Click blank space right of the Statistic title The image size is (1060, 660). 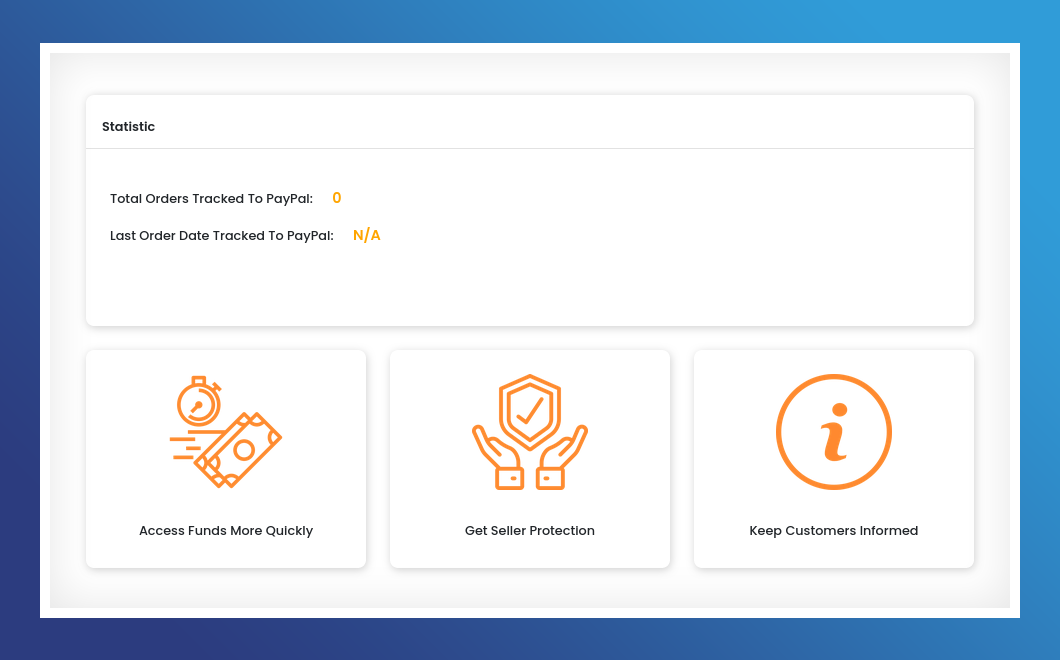tap(560, 125)
